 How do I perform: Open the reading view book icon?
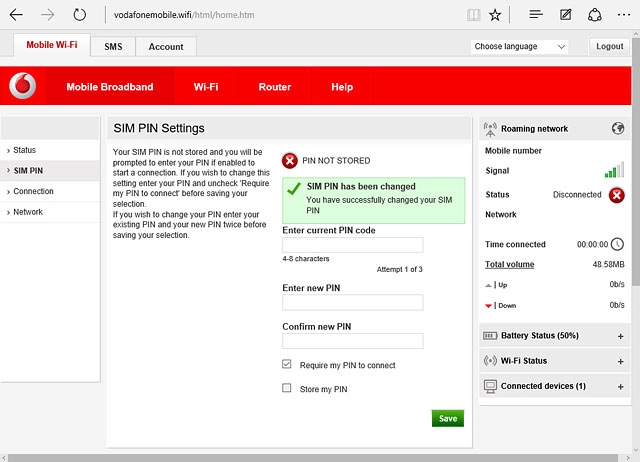[x=473, y=15]
